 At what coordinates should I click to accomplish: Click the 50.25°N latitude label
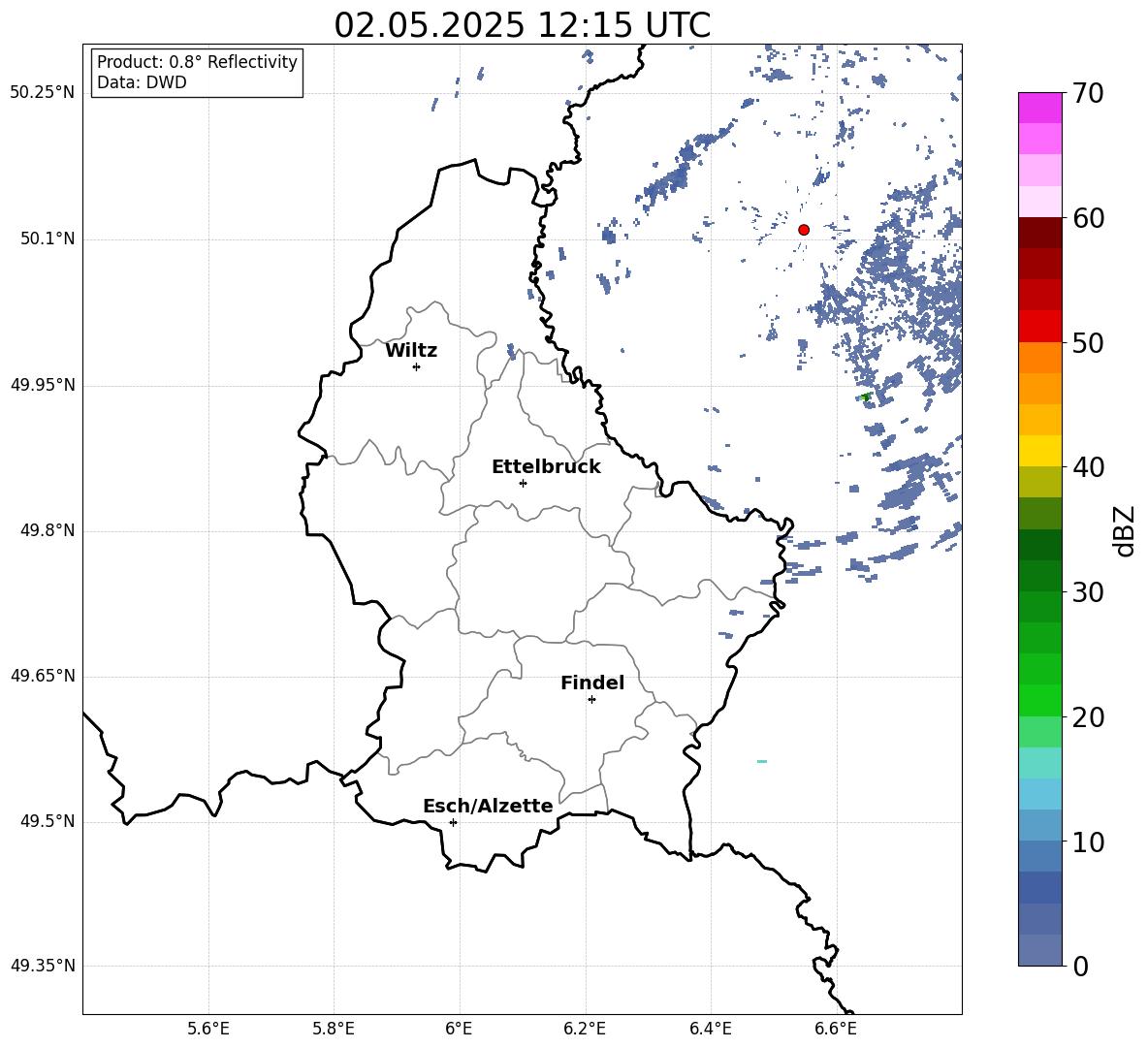point(43,93)
